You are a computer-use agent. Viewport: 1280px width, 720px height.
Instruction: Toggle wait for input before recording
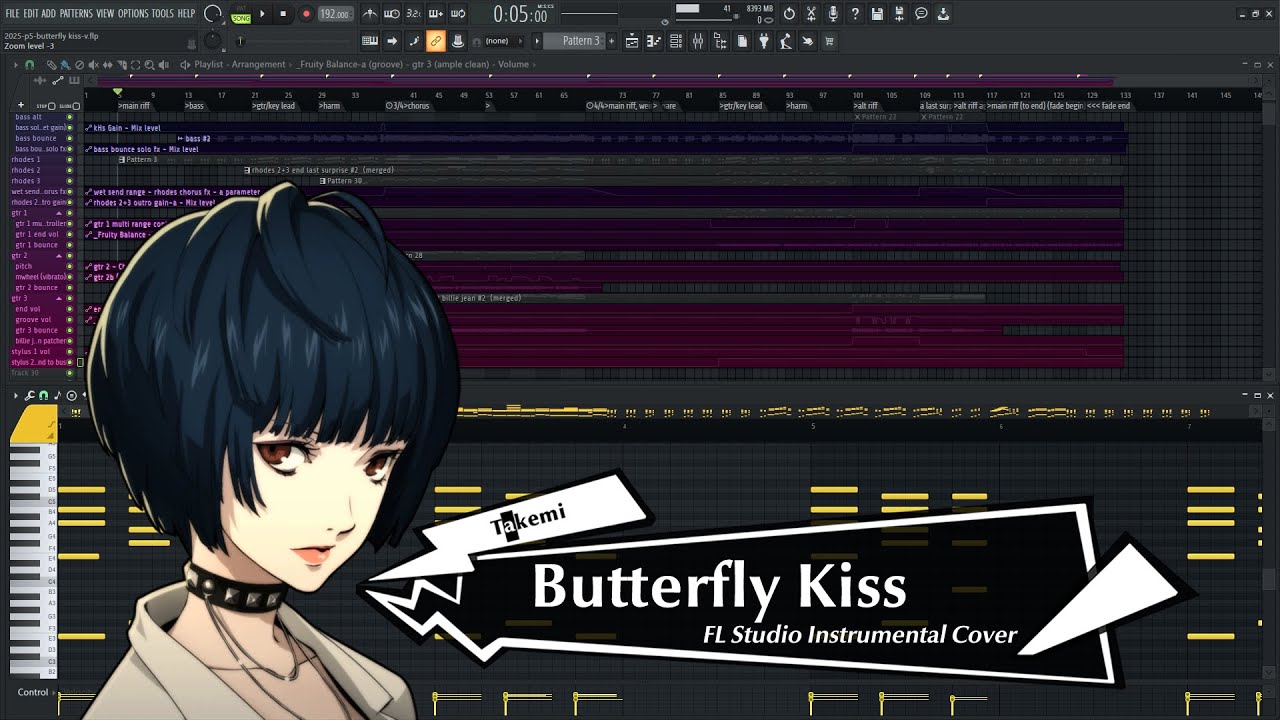[392, 14]
